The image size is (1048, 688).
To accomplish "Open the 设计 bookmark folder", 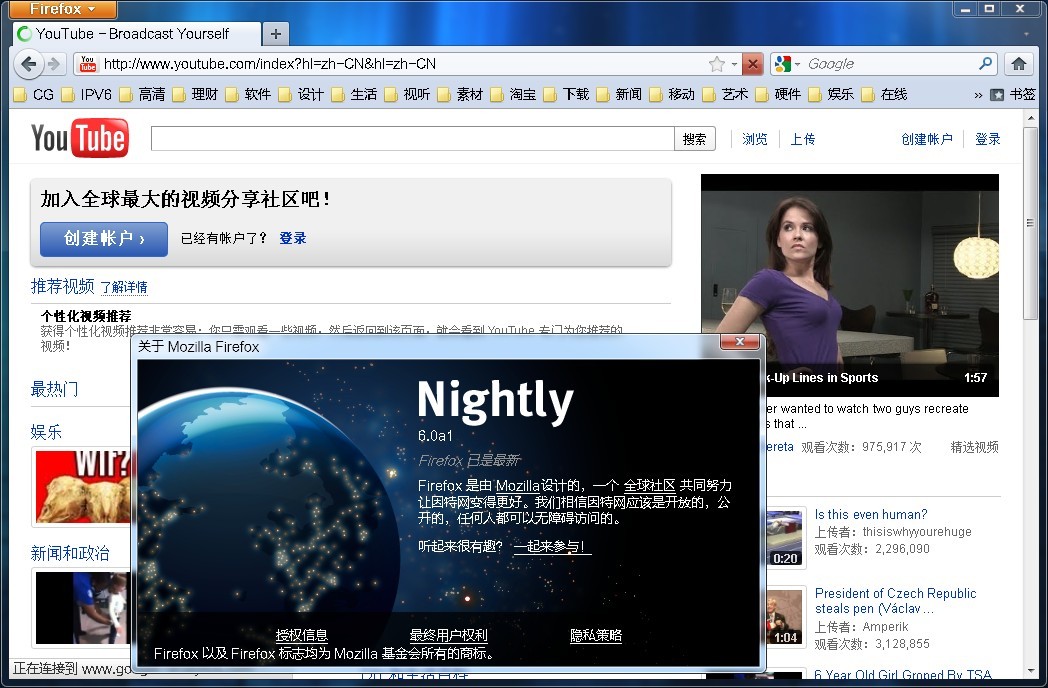I will tap(301, 94).
